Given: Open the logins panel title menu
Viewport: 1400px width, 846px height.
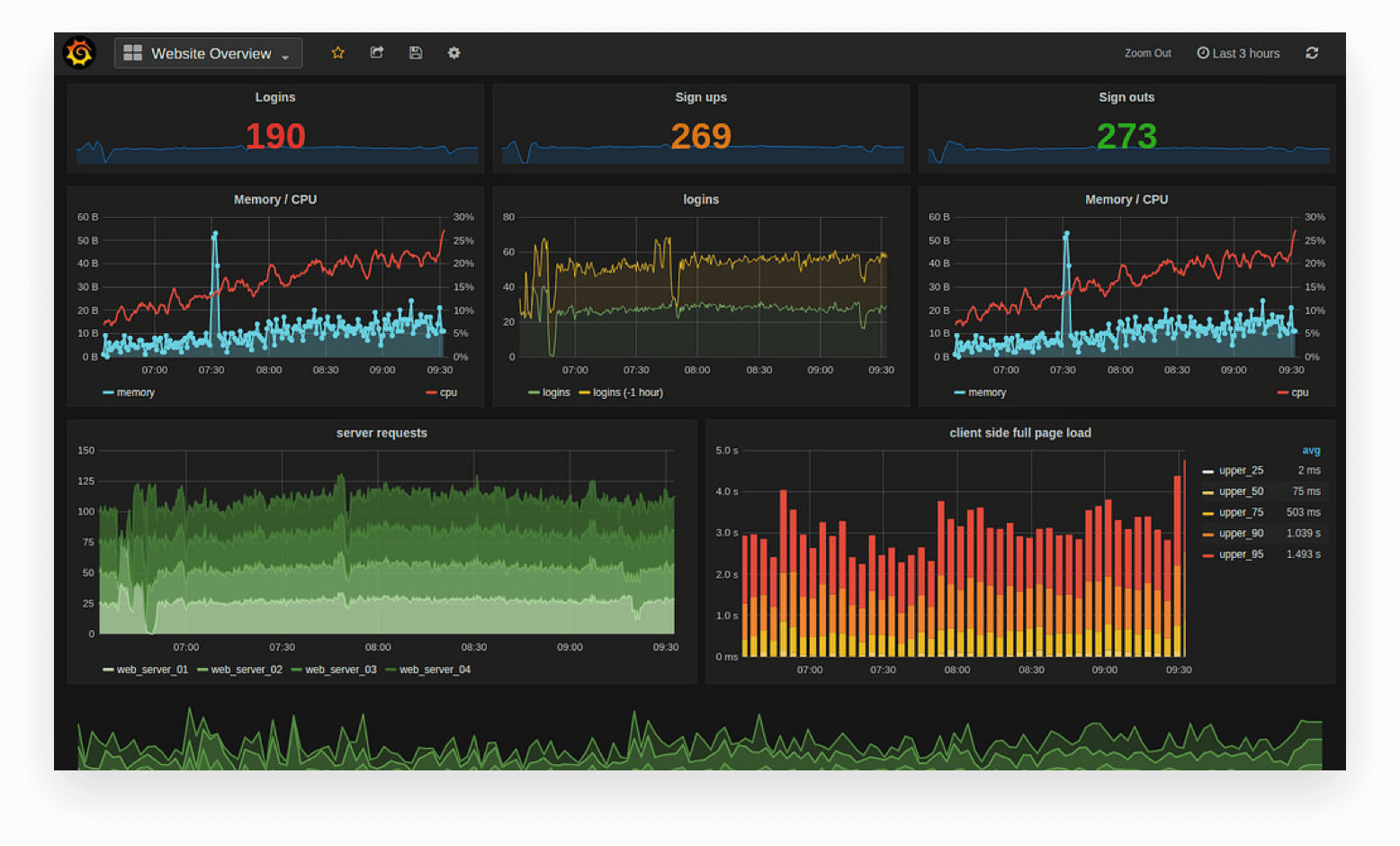Looking at the screenshot, I should pyautogui.click(x=701, y=200).
